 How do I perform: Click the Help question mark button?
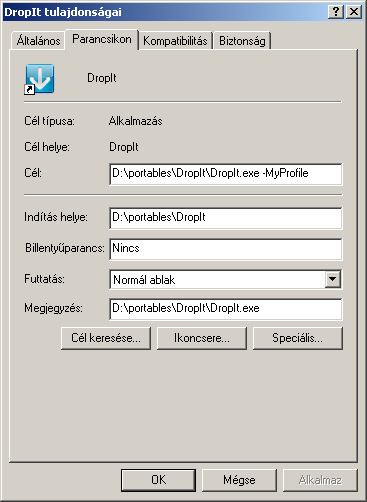click(336, 12)
